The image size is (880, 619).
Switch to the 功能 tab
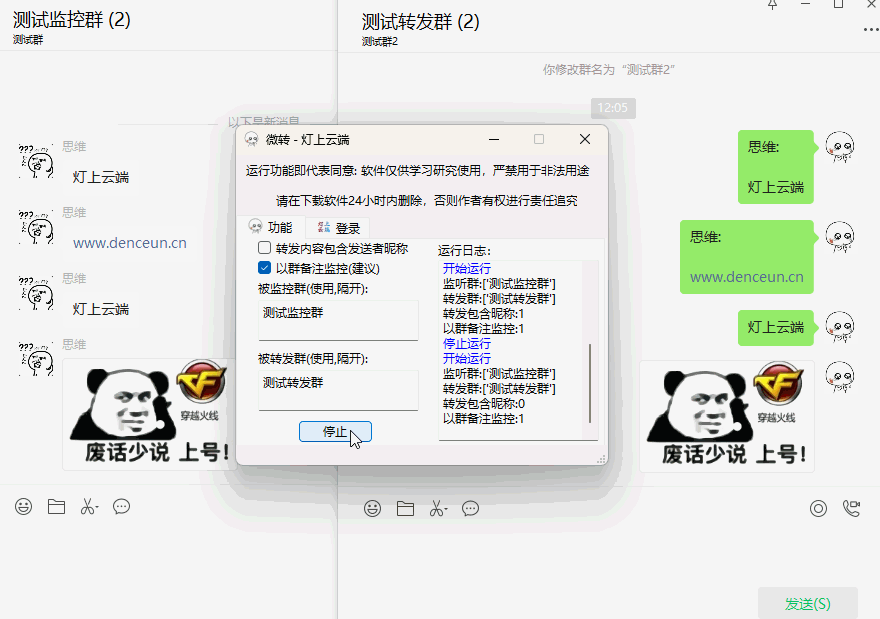271,227
